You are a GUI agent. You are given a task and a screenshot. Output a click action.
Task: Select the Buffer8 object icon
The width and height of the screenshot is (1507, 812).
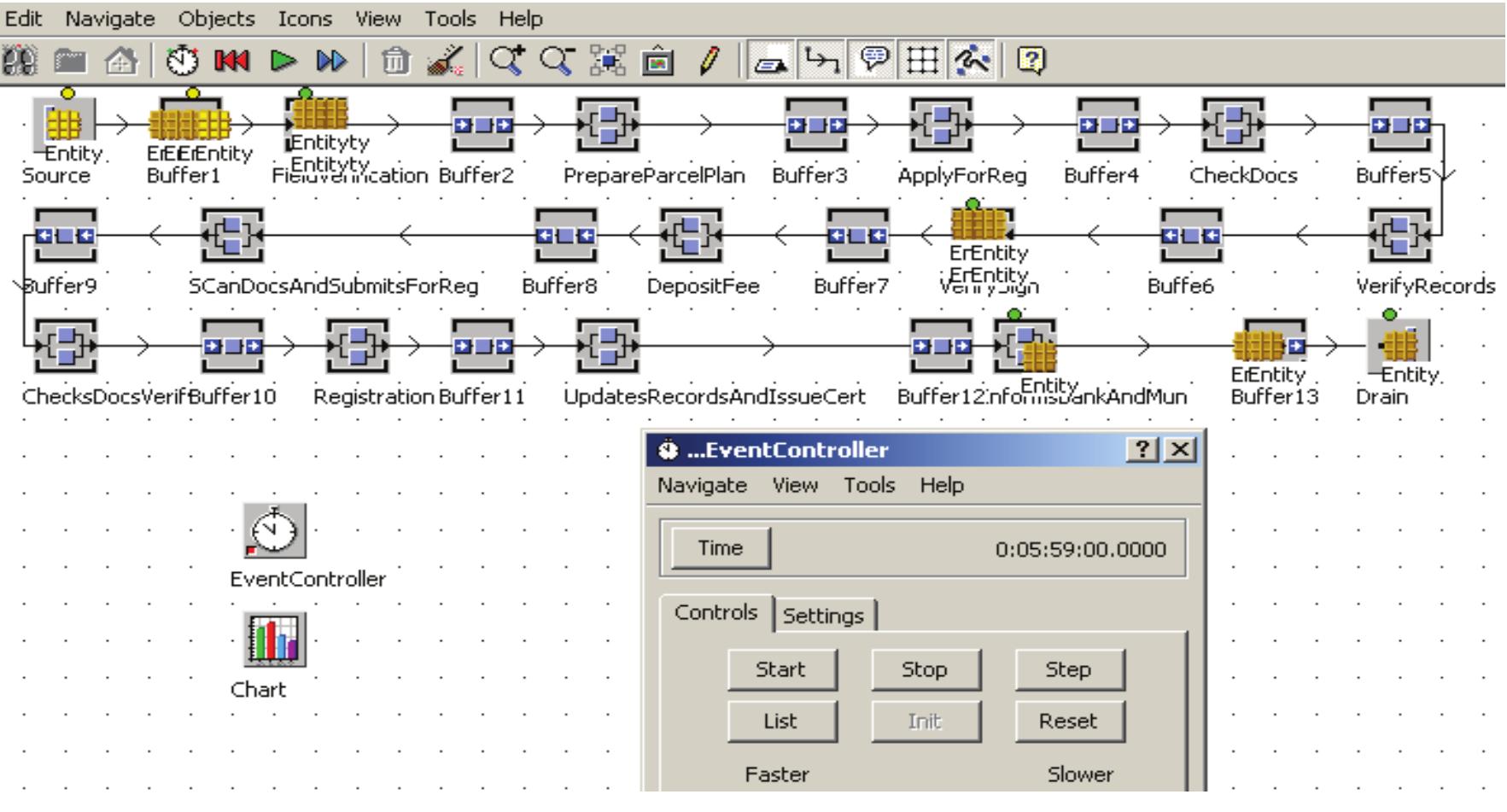pos(566,235)
